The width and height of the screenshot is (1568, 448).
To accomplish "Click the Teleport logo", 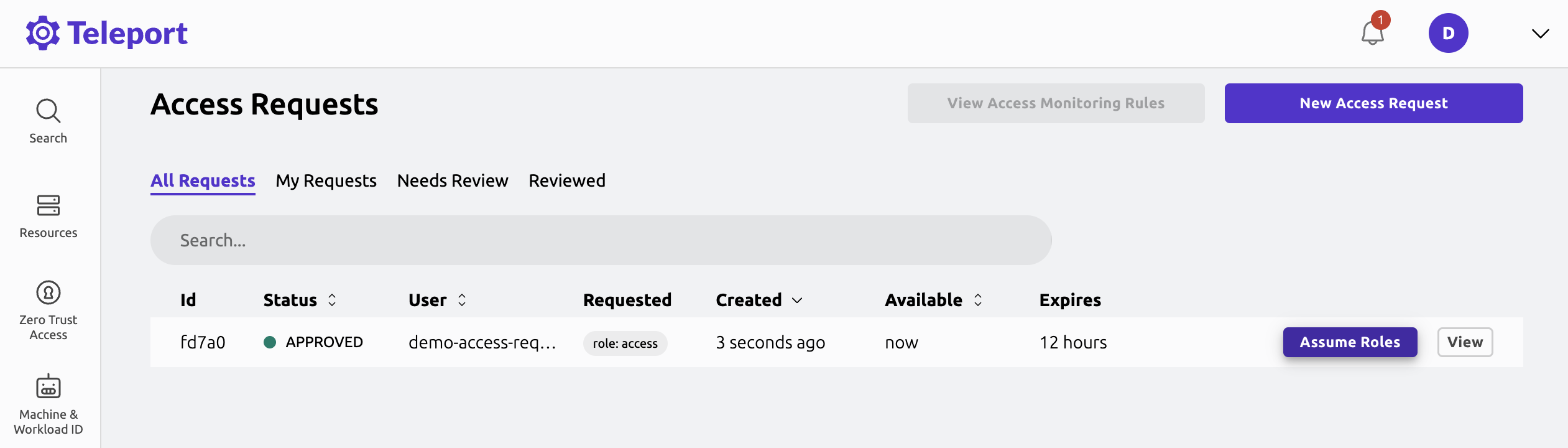I will 106,32.
